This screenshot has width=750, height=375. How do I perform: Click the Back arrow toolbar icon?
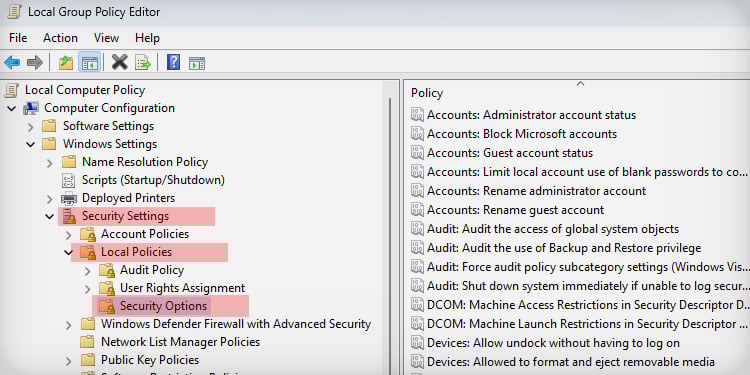pos(12,62)
